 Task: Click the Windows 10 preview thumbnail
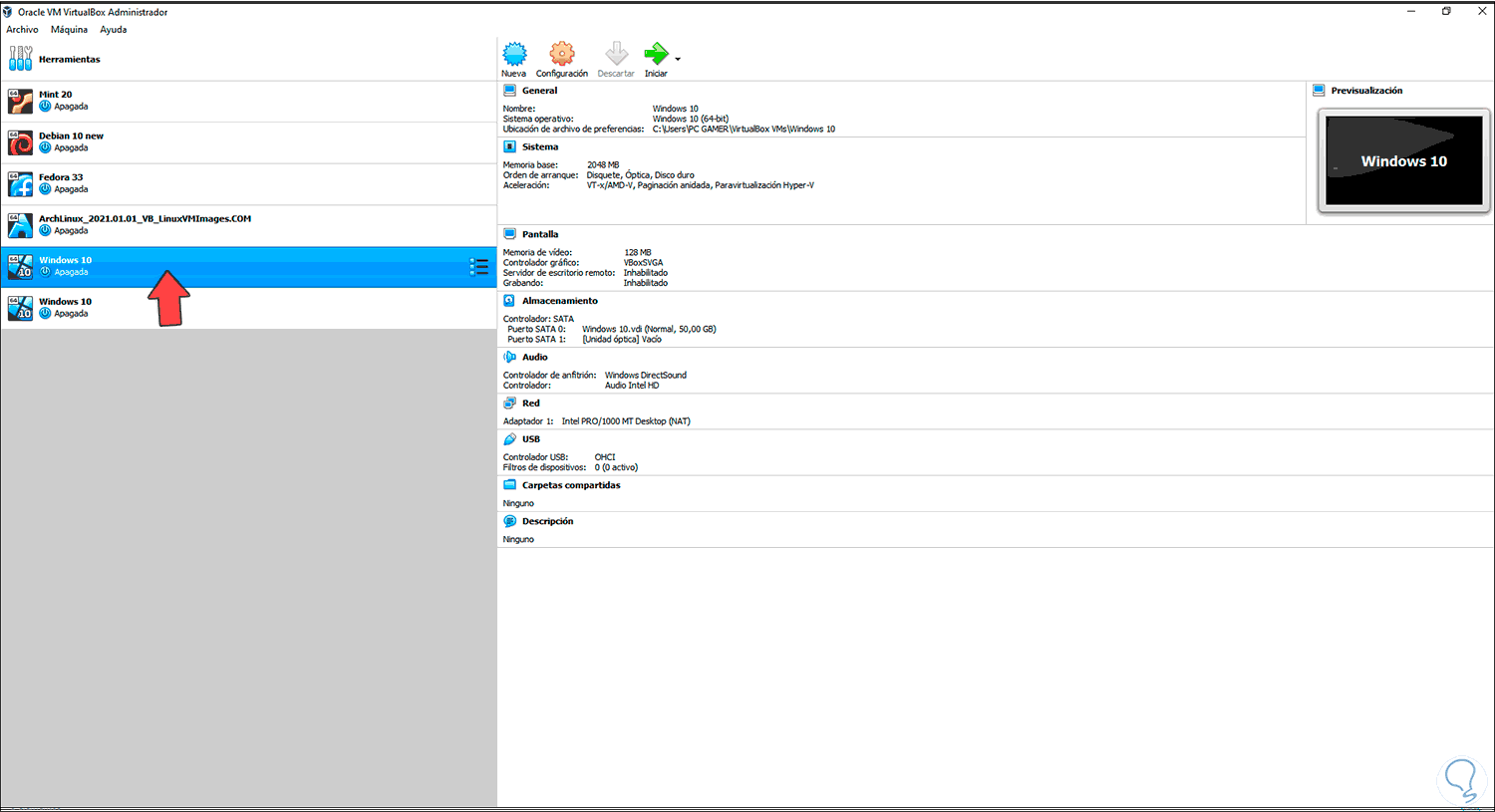tap(1403, 160)
